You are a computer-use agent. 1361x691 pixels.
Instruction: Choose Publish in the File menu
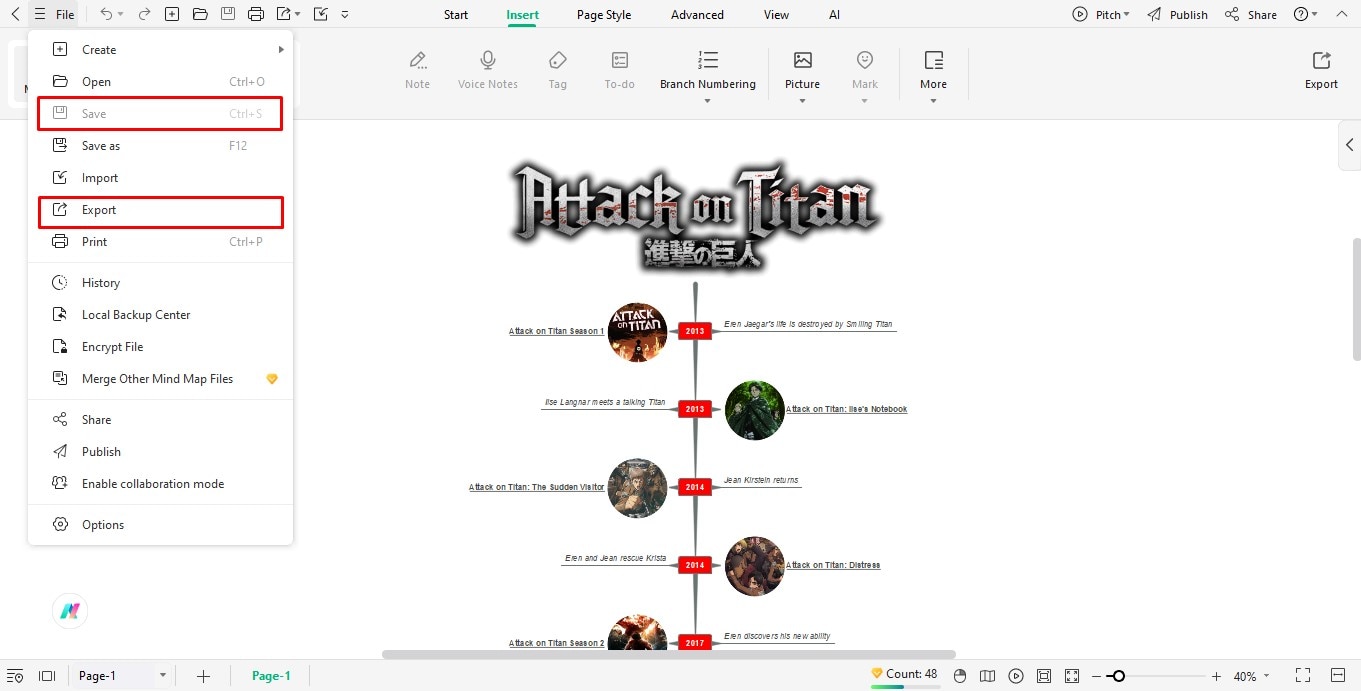pos(160,452)
